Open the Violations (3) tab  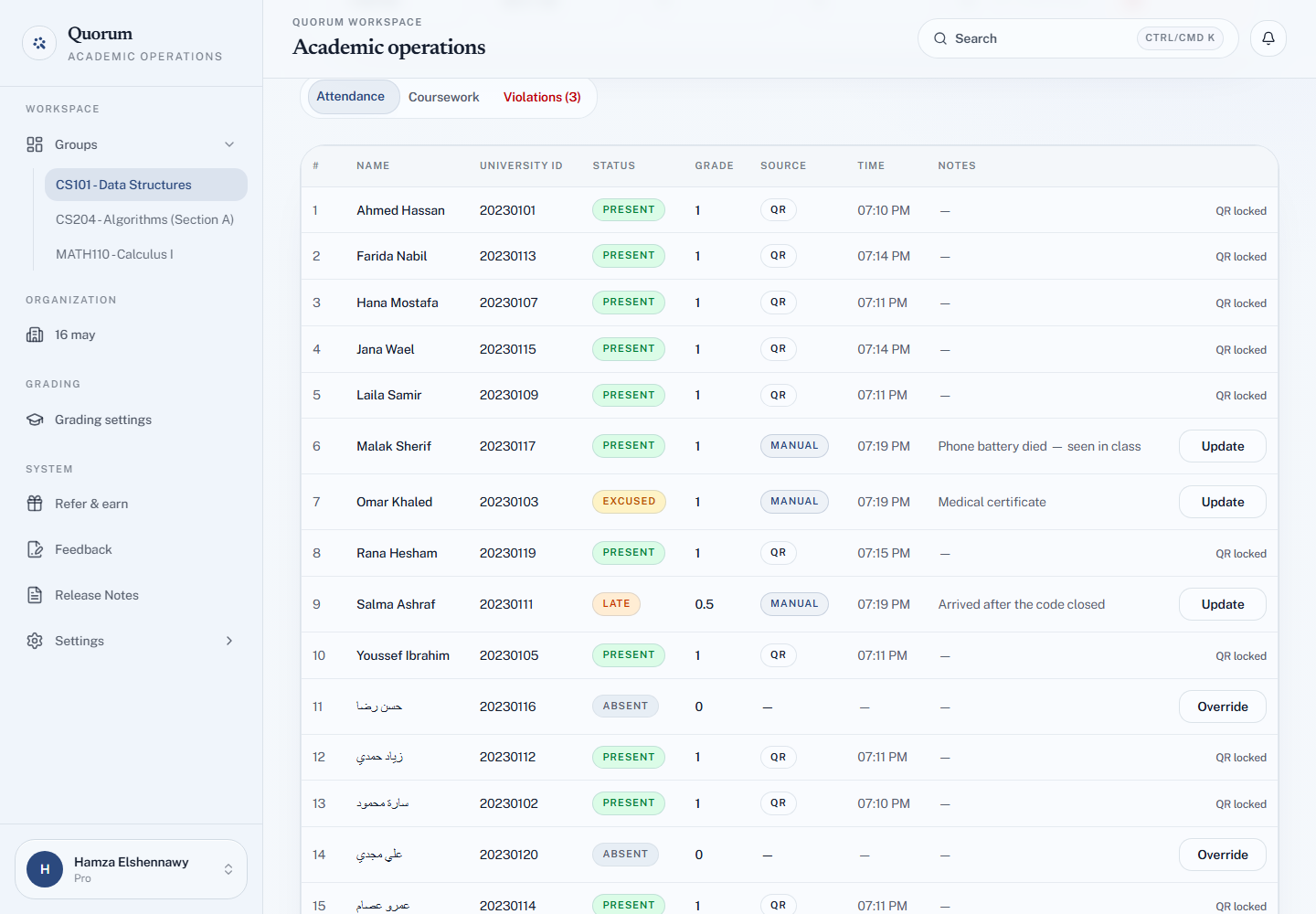click(x=542, y=97)
